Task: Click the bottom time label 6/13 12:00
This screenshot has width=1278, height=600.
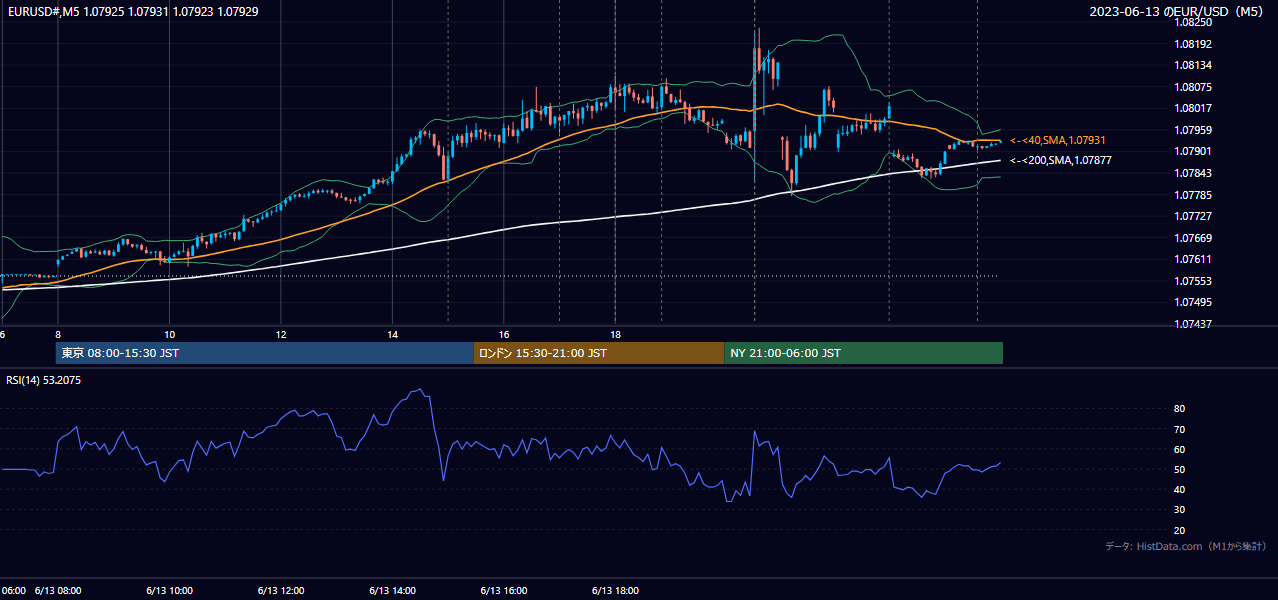Action: [x=281, y=590]
